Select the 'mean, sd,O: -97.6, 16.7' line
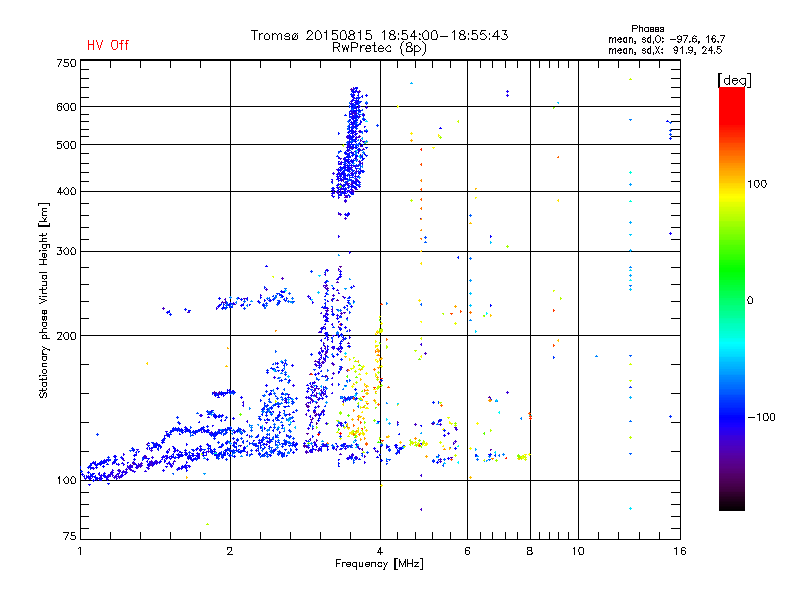The image size is (800, 600). click(666, 39)
